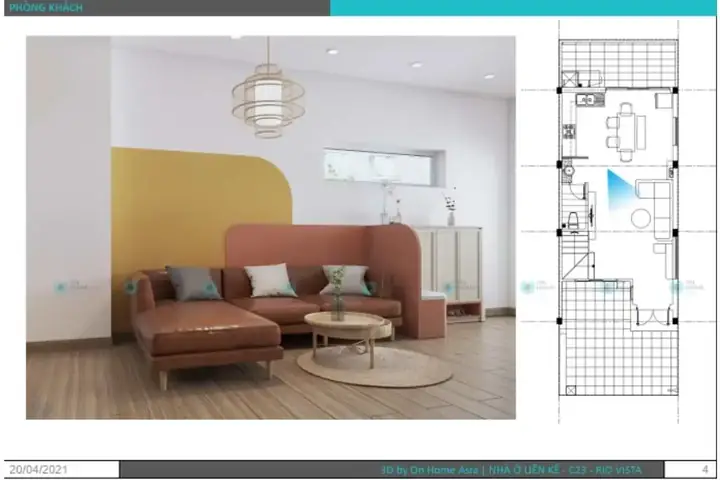Click the '3D by On Home Asia' footer text
This screenshot has width=720, height=480.
click(x=429, y=470)
